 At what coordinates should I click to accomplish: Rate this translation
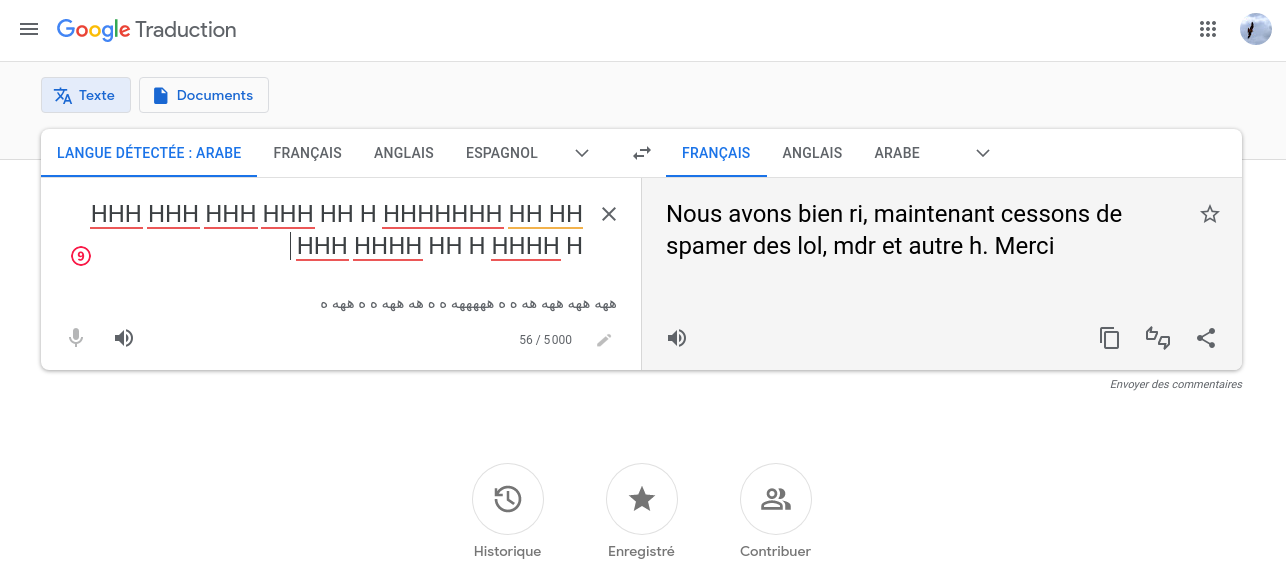tap(1158, 338)
